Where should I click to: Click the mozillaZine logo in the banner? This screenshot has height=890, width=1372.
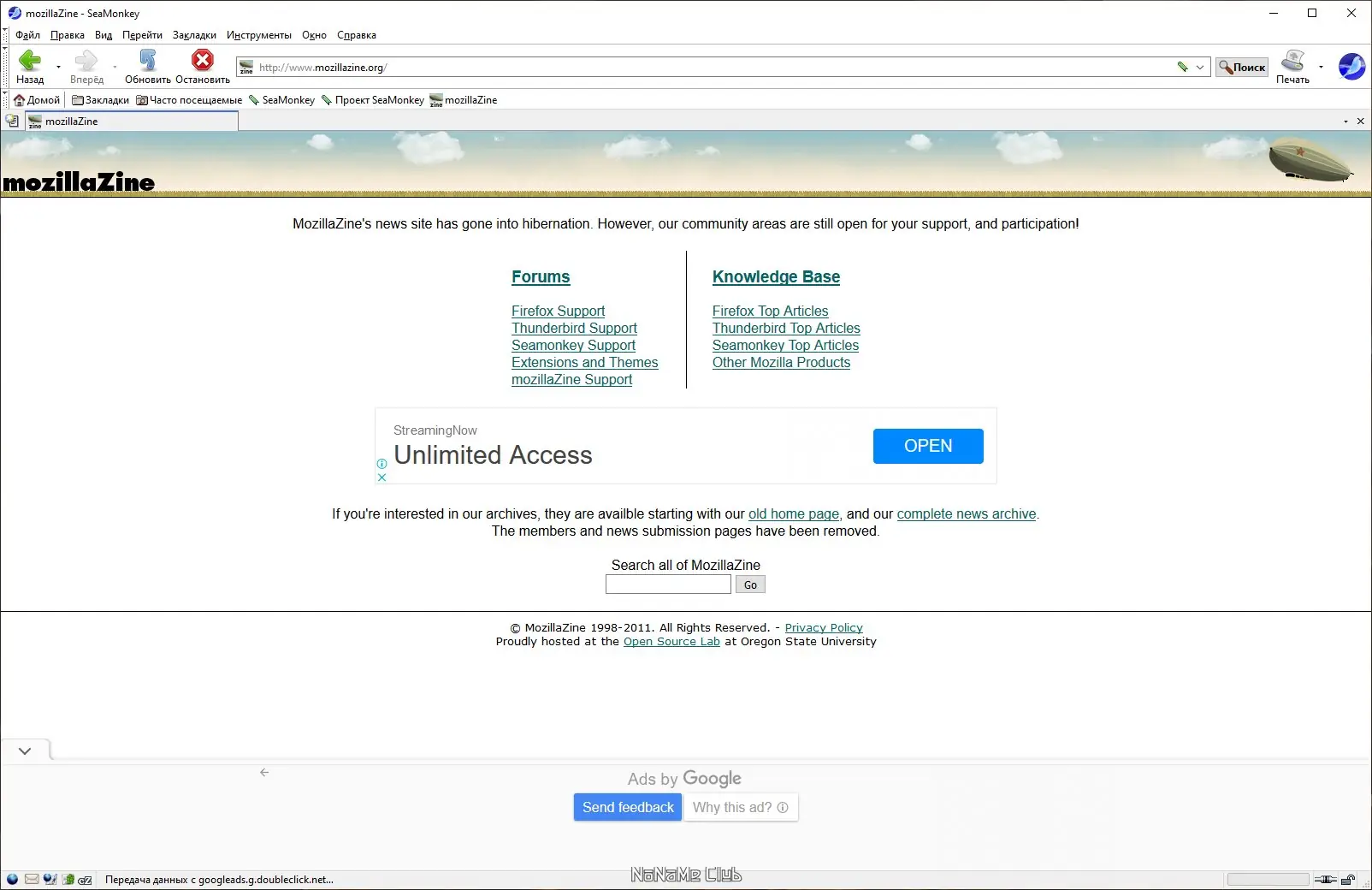(x=79, y=181)
